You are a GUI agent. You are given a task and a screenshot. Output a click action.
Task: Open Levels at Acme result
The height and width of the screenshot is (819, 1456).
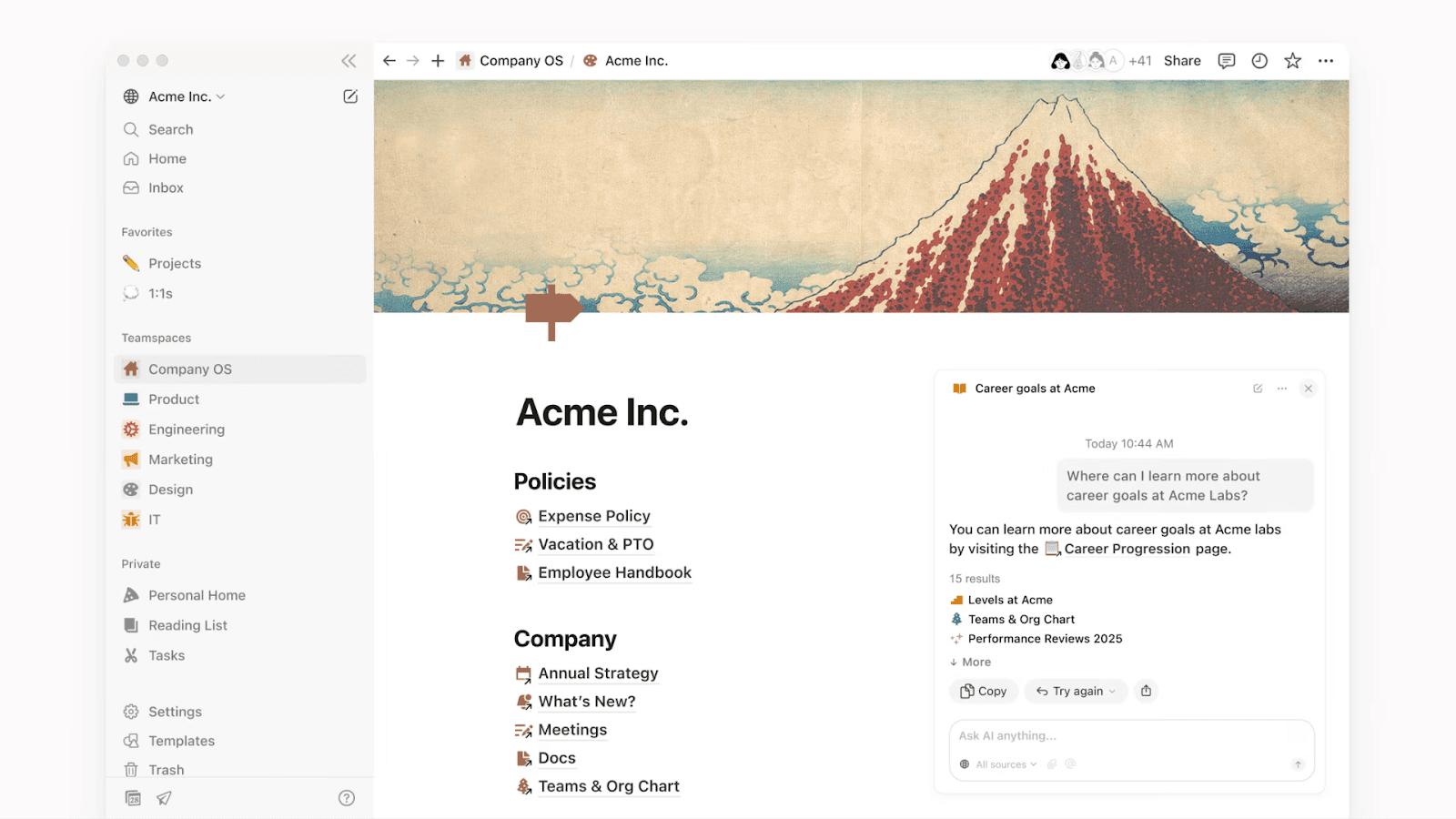pos(1001,600)
